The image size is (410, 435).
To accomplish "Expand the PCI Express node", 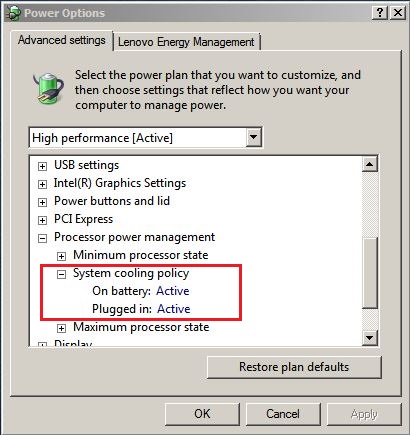I will pyautogui.click(x=42, y=220).
